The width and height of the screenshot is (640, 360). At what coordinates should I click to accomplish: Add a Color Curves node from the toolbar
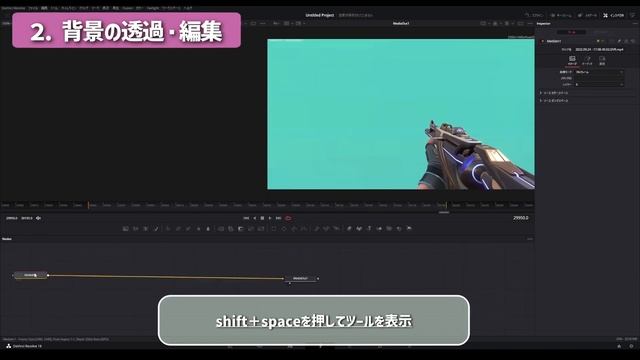pos(178,229)
